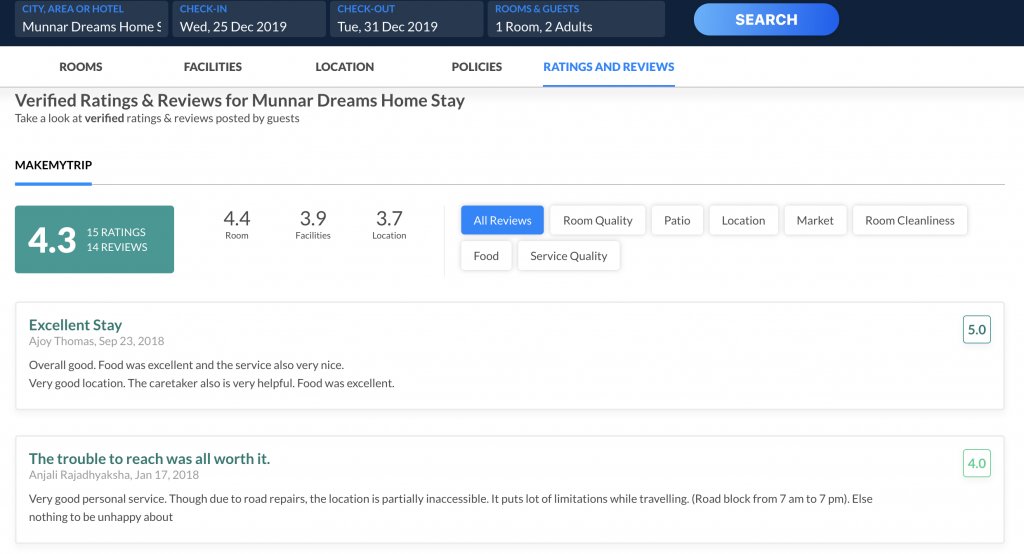Click the 5.0 score badge on Ajoy's review

coord(976,329)
